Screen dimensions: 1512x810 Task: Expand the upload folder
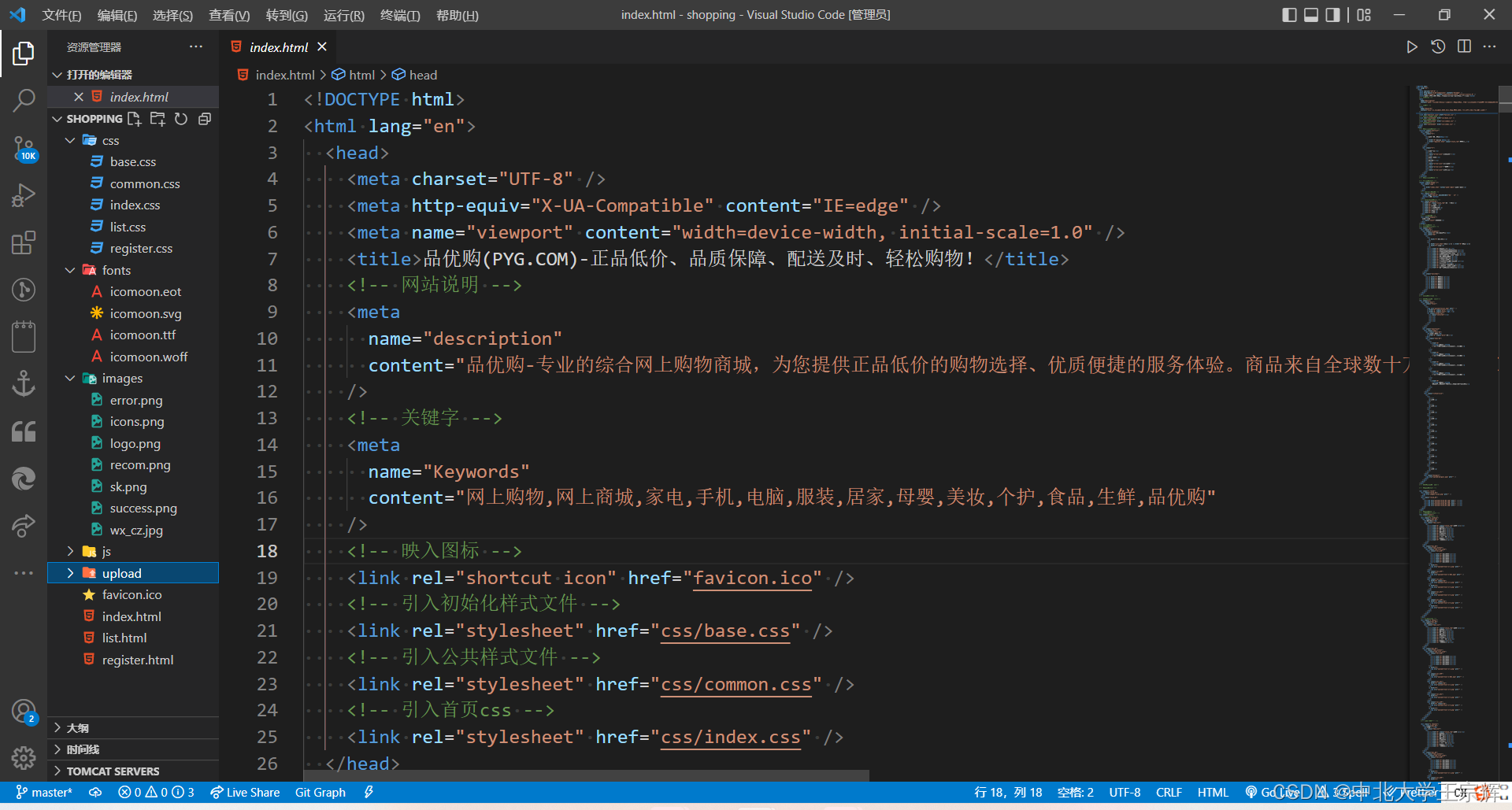[70, 573]
